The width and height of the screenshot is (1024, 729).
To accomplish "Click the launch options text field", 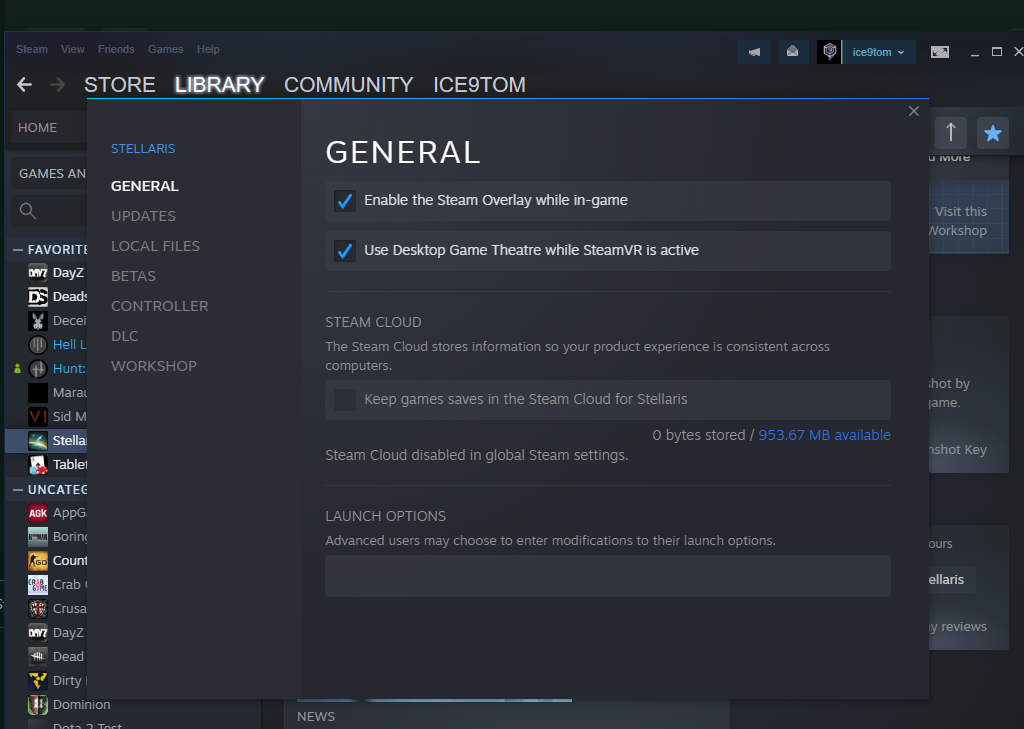I will 608,576.
